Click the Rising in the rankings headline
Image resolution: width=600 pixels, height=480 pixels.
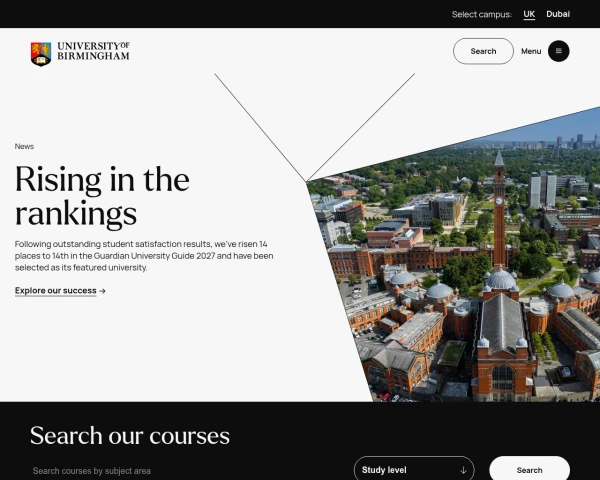(102, 196)
